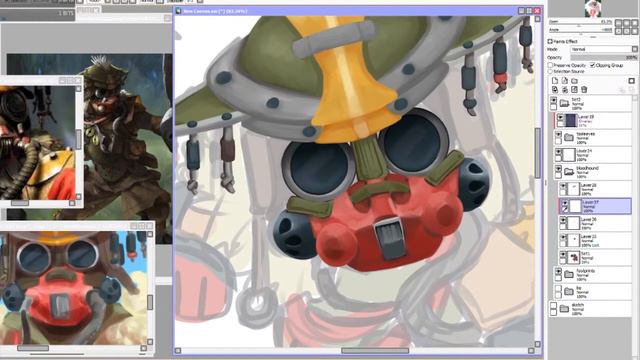This screenshot has height=360, width=640.
Task: Set layer Opacity on the slider bar
Action: (604, 58)
